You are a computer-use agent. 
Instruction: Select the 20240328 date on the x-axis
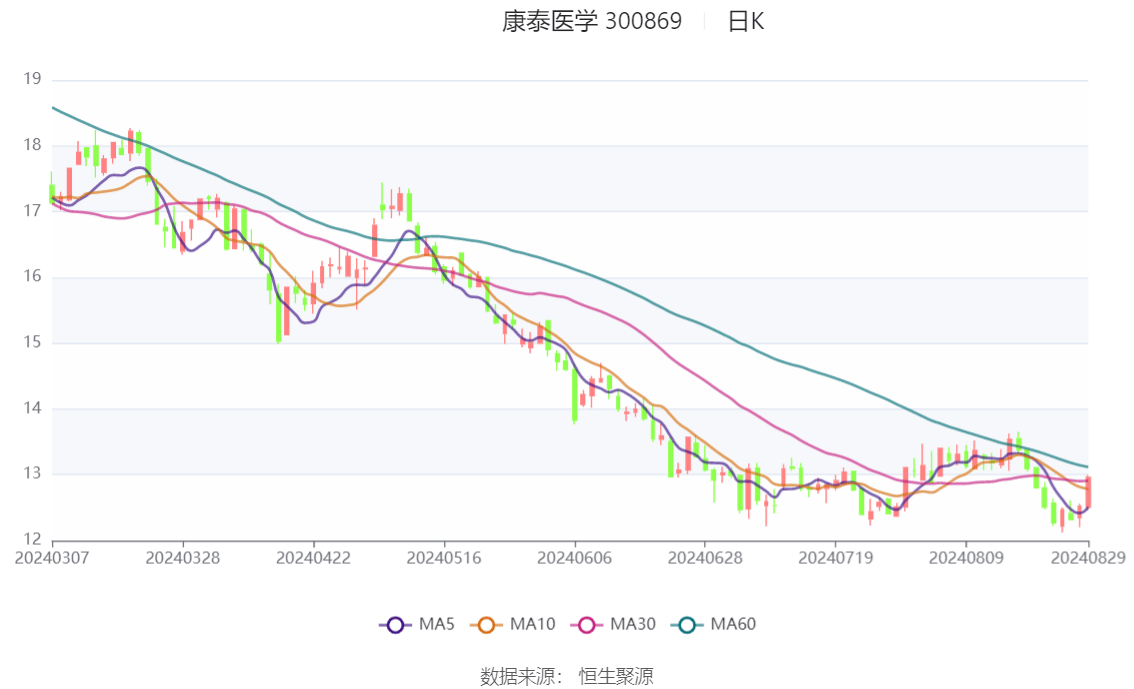182,556
